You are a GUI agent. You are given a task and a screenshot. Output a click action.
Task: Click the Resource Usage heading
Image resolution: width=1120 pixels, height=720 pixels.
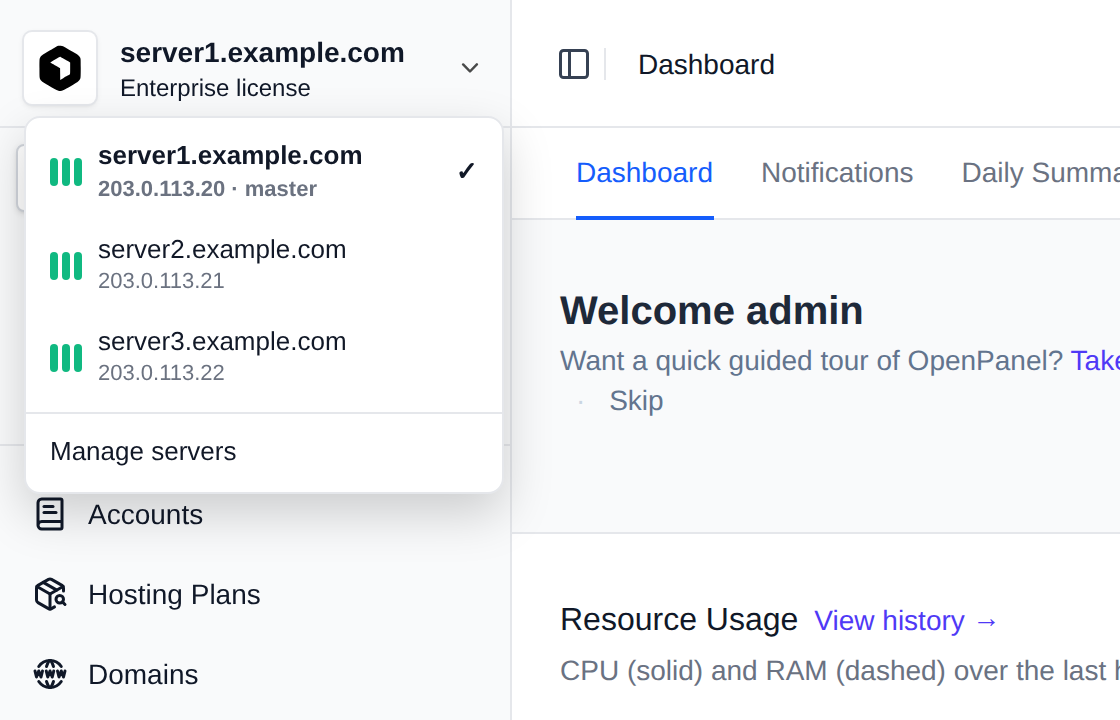tap(679, 619)
